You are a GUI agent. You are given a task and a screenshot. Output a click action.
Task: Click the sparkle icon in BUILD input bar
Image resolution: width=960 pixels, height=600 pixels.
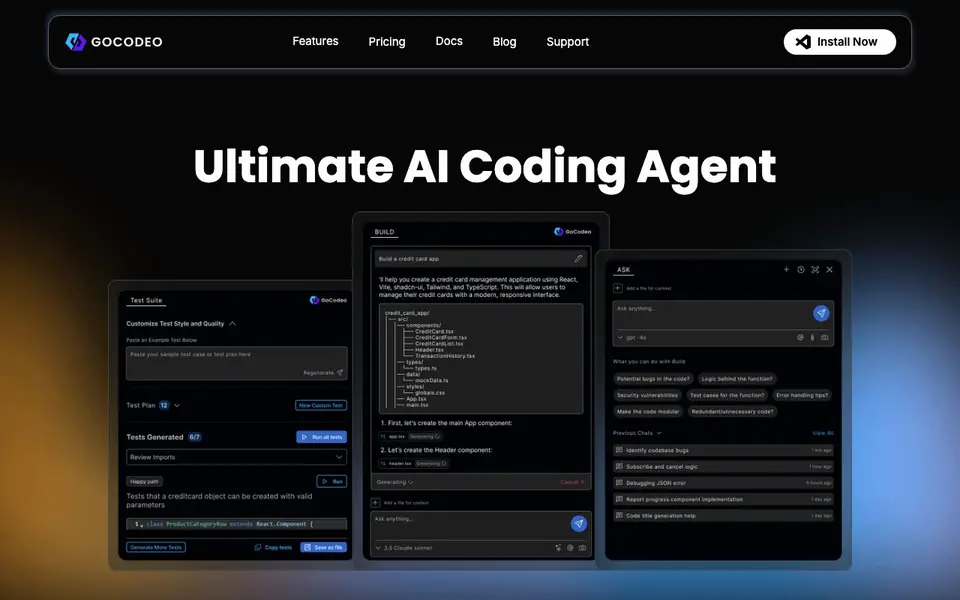tap(558, 548)
